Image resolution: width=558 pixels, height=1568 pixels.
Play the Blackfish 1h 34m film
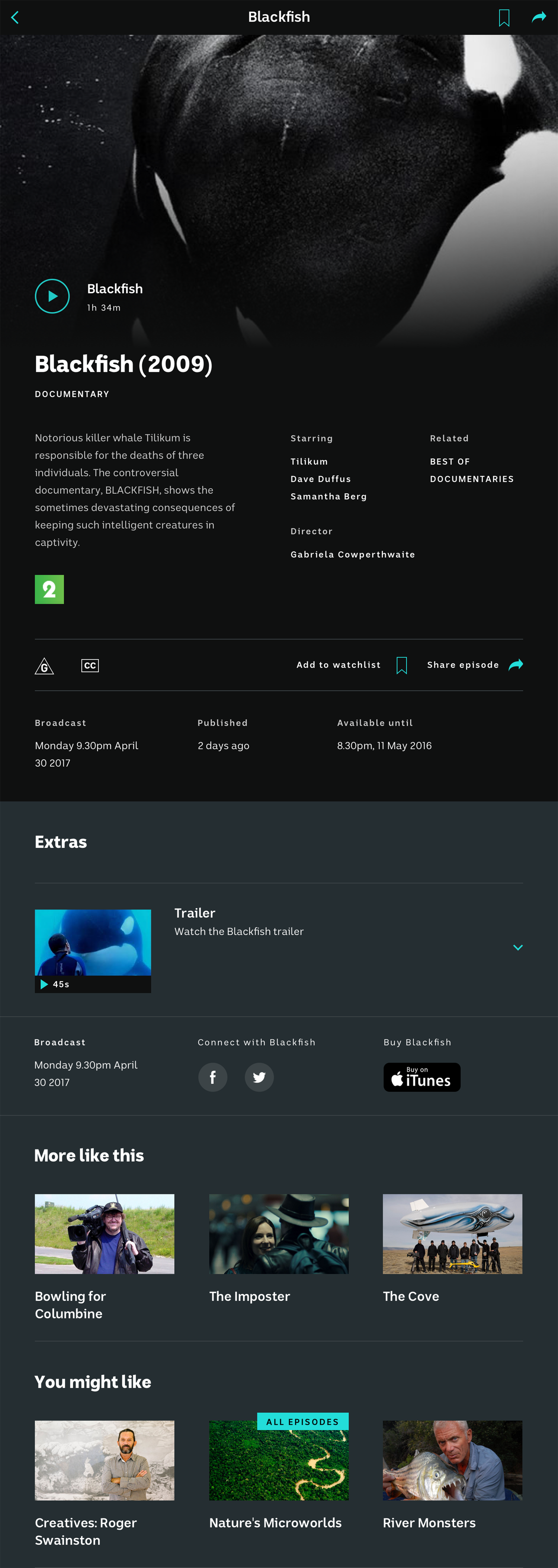point(52,296)
